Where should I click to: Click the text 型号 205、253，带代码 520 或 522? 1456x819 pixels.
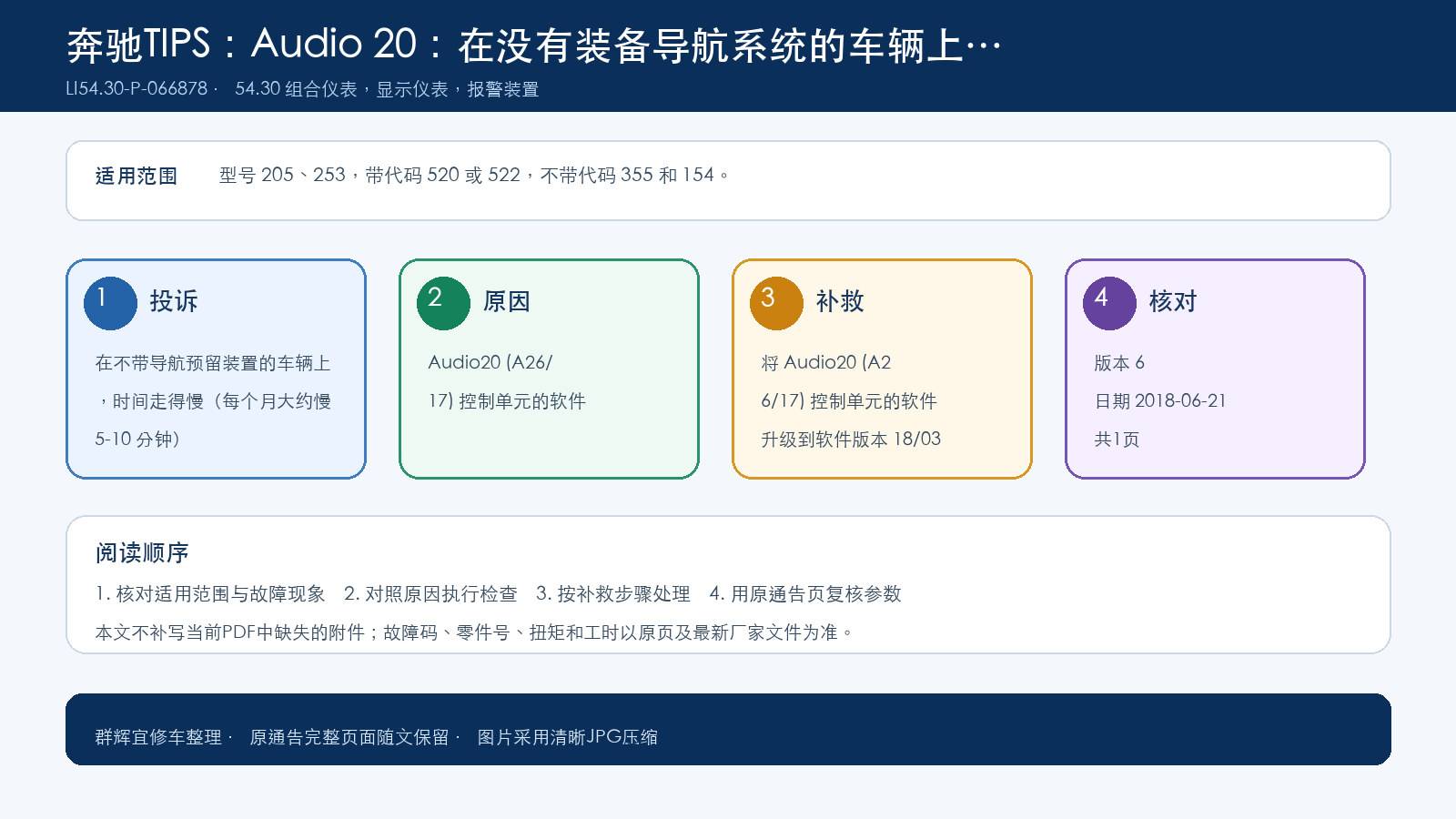[369, 175]
